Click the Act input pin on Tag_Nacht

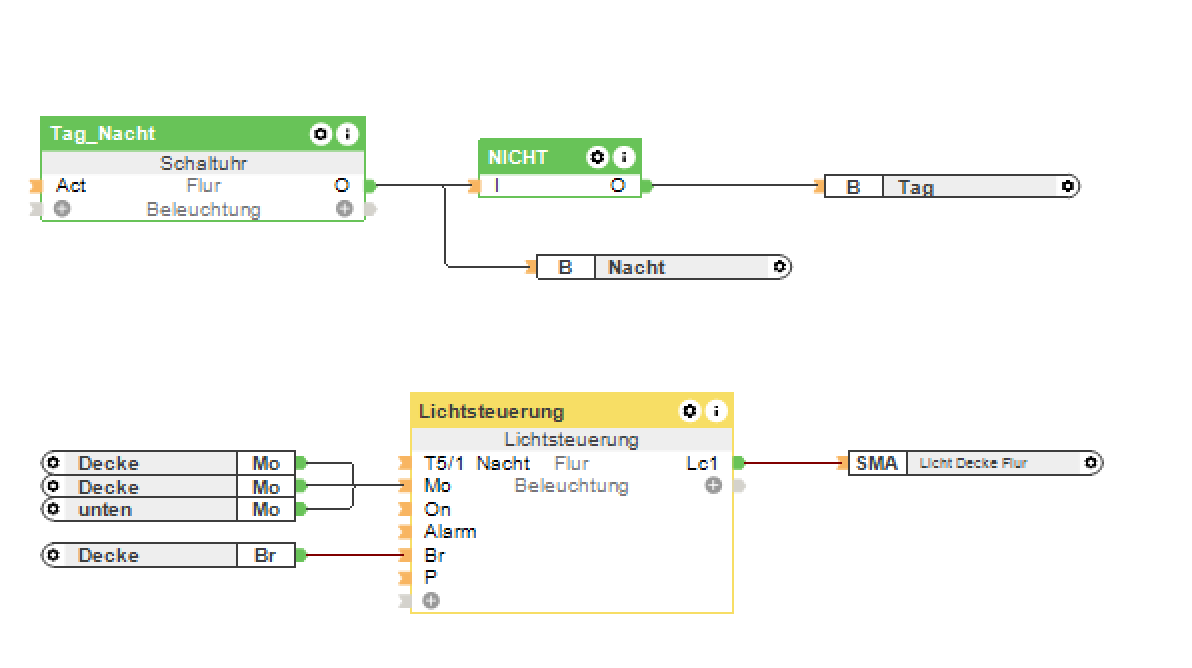pos(36,185)
